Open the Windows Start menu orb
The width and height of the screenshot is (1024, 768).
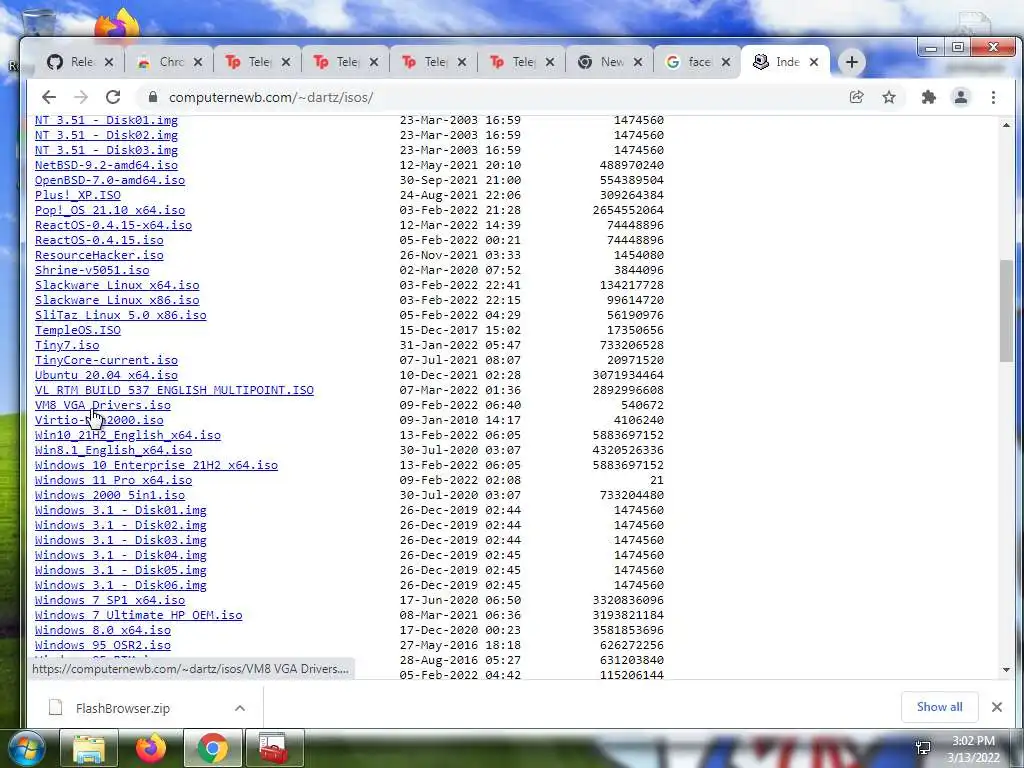click(x=25, y=748)
